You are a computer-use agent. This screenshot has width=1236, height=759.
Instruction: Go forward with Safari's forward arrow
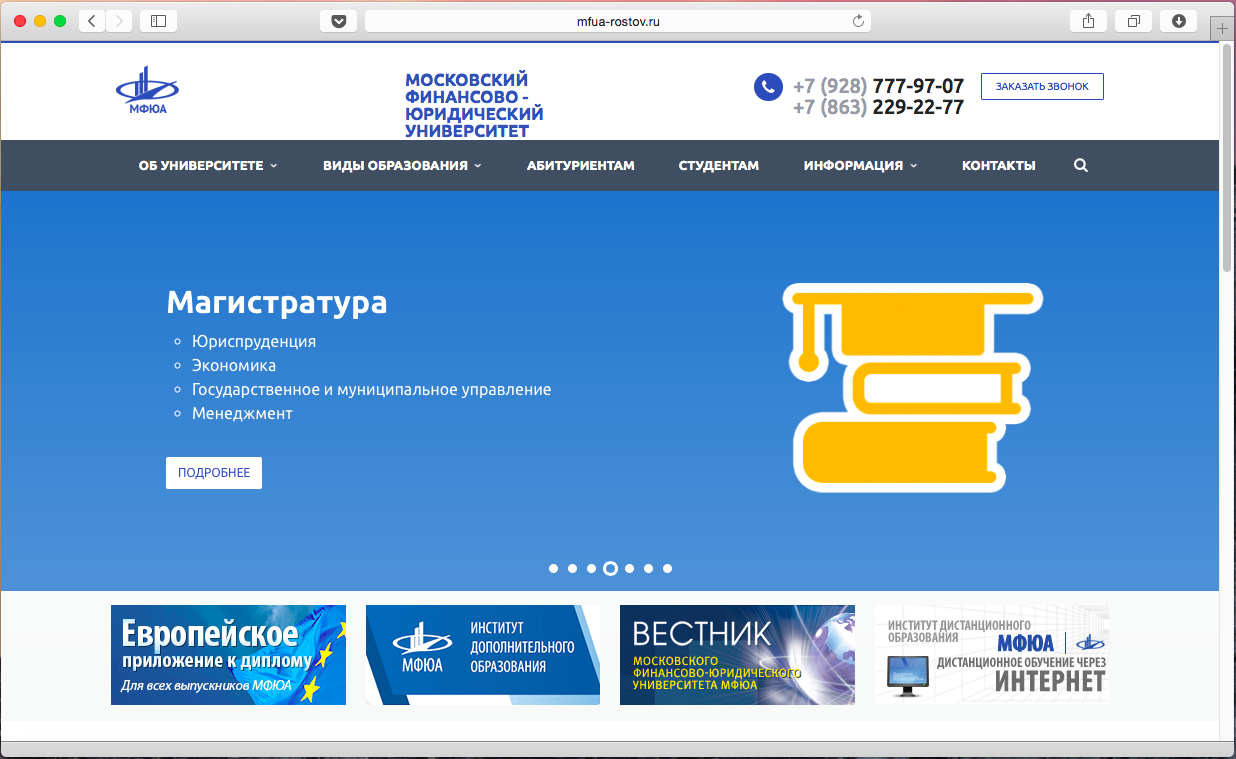pyautogui.click(x=119, y=21)
